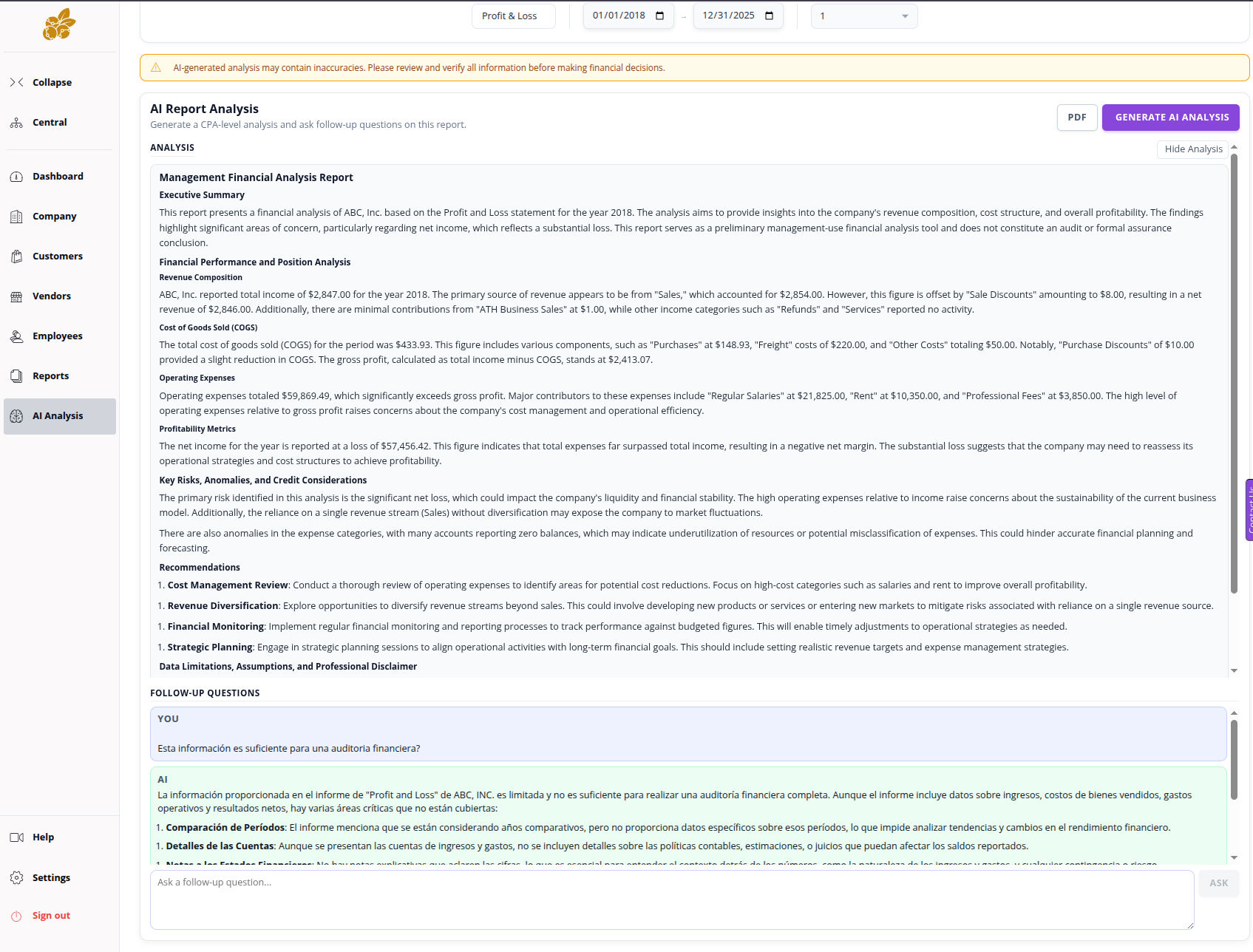1253x952 pixels.
Task: Open Central from the sidebar icon
Action: (16, 122)
